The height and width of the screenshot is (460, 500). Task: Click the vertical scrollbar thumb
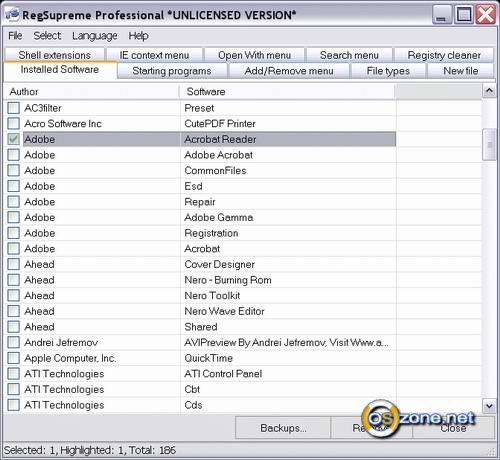click(x=489, y=145)
